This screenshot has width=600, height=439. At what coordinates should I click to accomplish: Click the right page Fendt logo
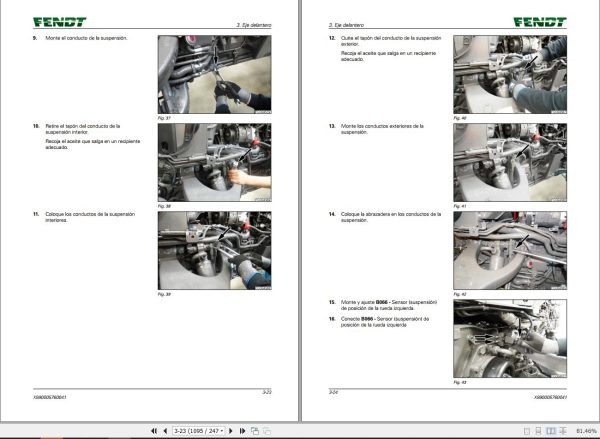540,22
